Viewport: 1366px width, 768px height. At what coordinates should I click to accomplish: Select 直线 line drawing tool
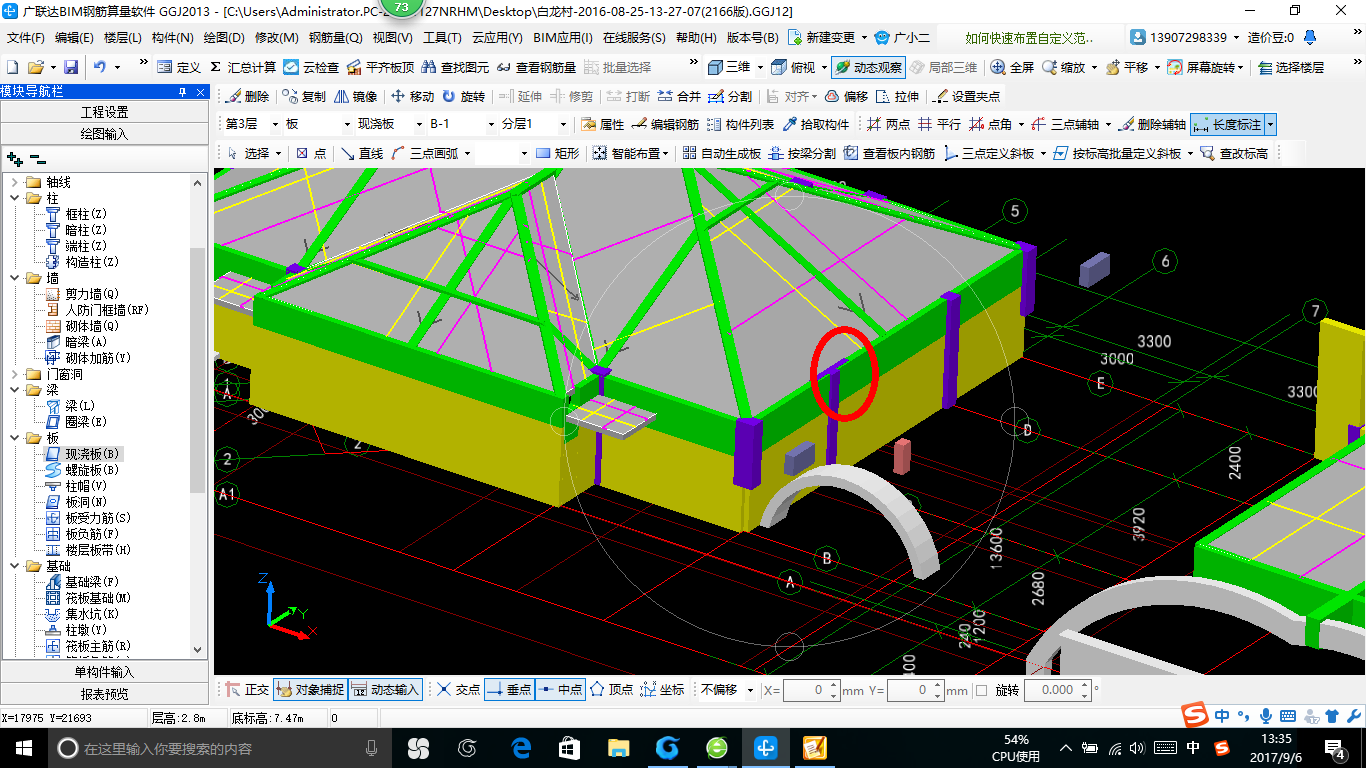[362, 153]
